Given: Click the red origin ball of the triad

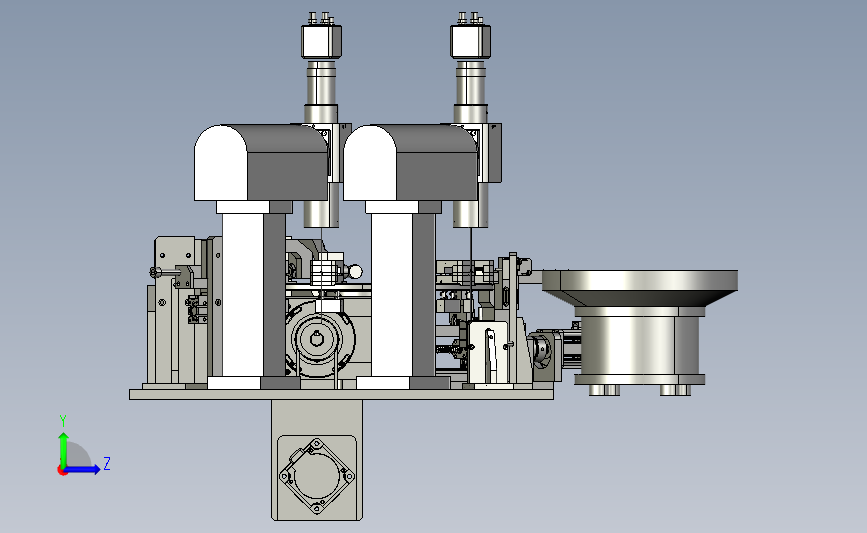Looking at the screenshot, I should pyautogui.click(x=62, y=471).
